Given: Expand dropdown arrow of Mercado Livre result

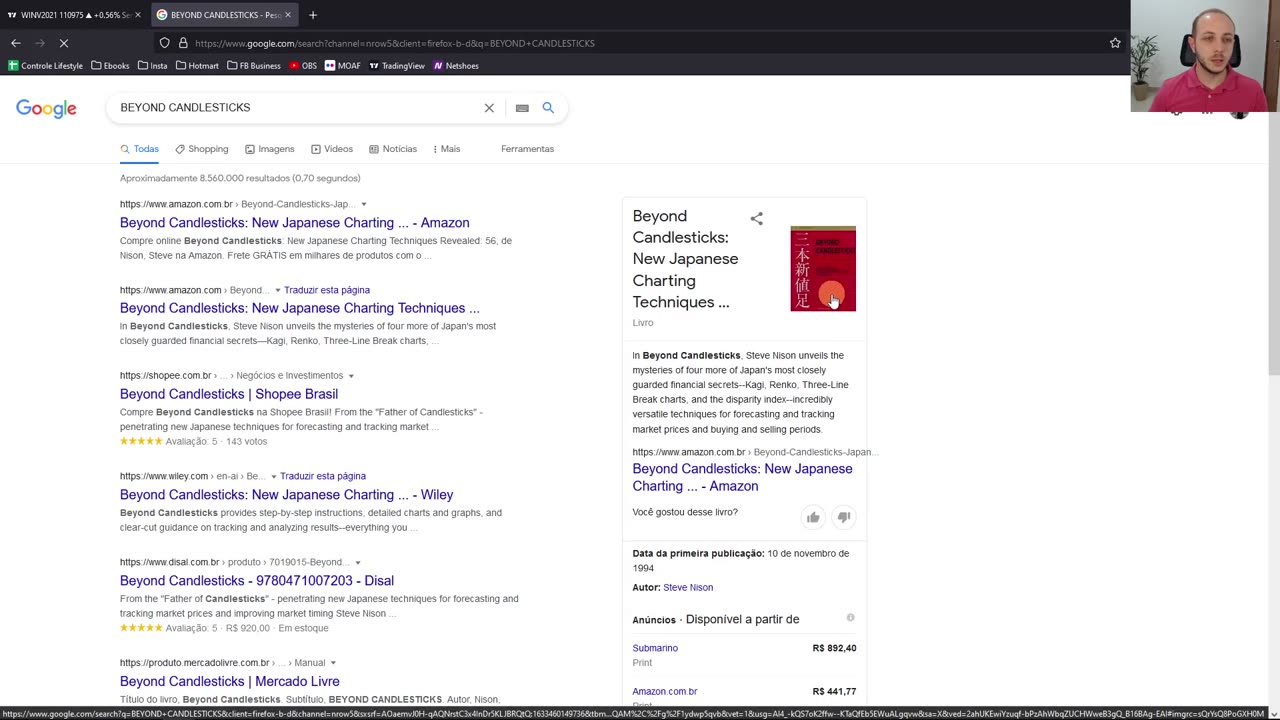Looking at the screenshot, I should 333,663.
